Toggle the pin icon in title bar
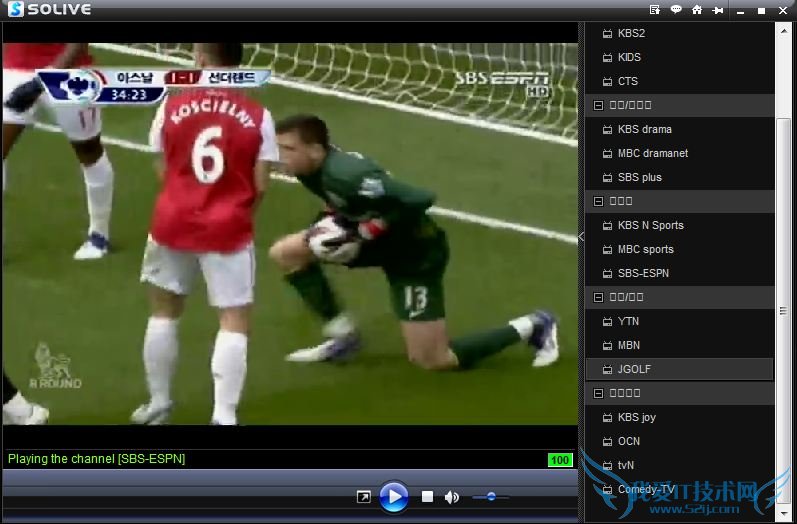Screen dimensions: 797x524 click(x=718, y=10)
